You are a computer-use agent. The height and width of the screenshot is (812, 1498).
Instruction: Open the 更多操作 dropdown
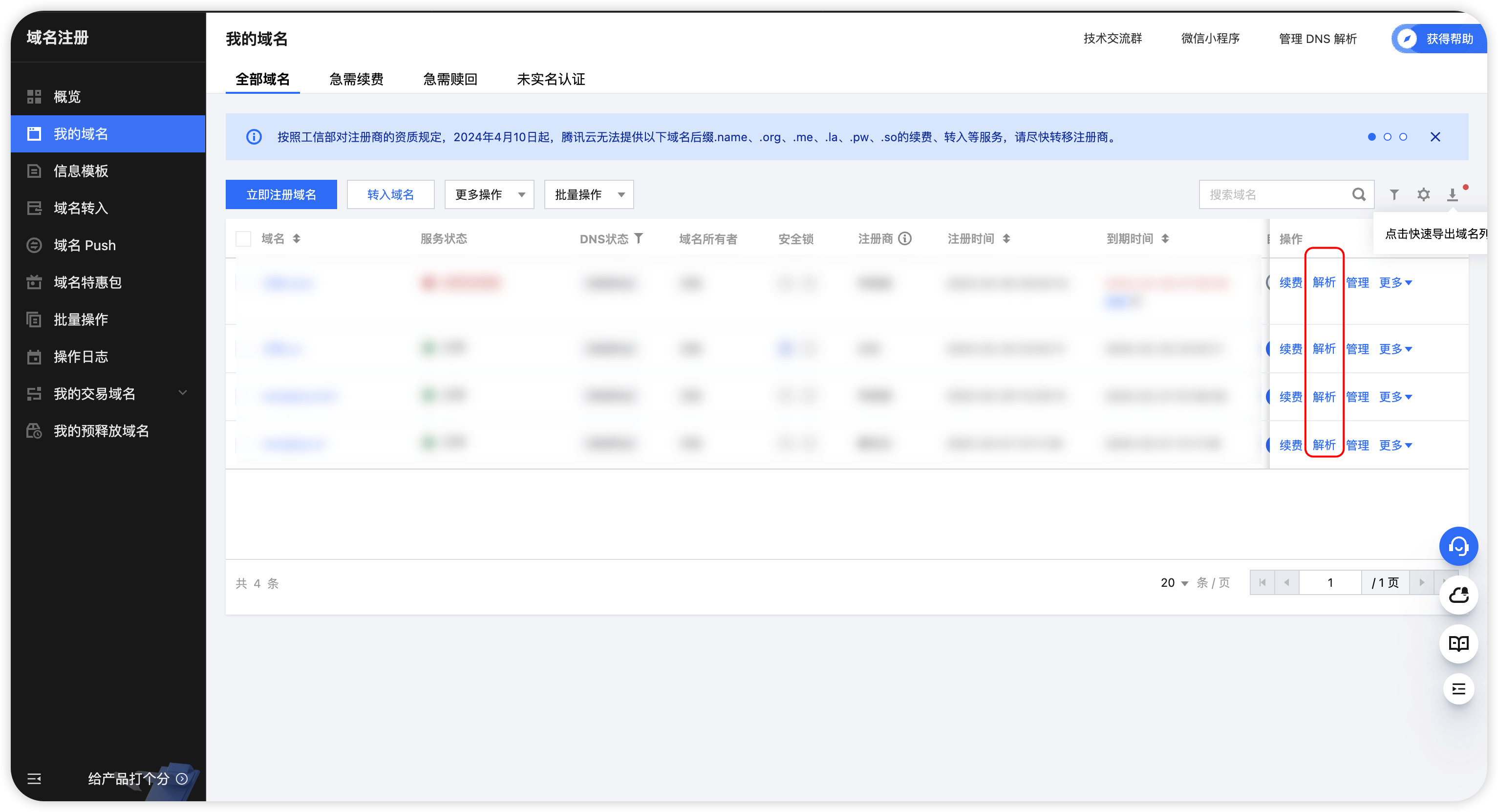coord(489,194)
